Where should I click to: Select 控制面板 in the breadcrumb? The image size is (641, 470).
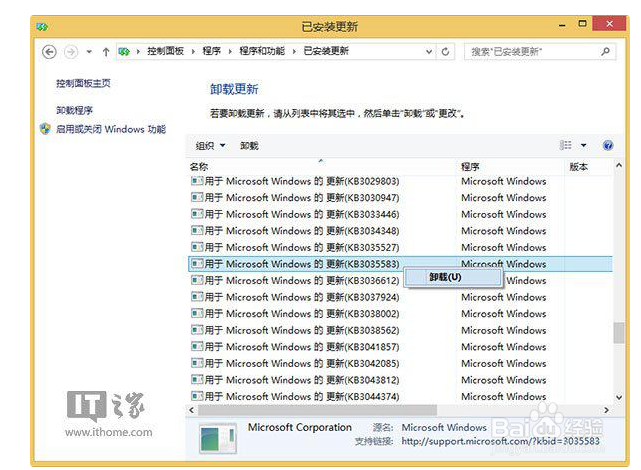(x=166, y=51)
